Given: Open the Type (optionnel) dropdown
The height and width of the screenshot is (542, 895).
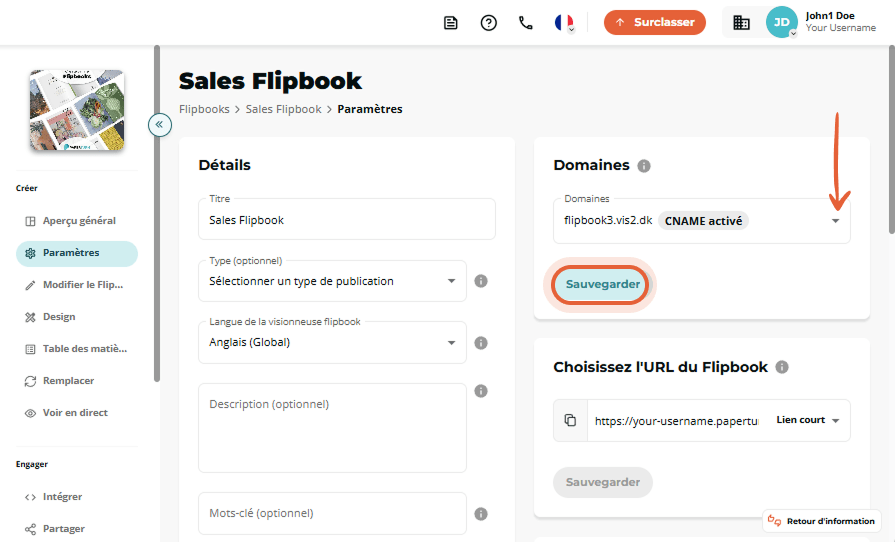Looking at the screenshot, I should click(332, 281).
